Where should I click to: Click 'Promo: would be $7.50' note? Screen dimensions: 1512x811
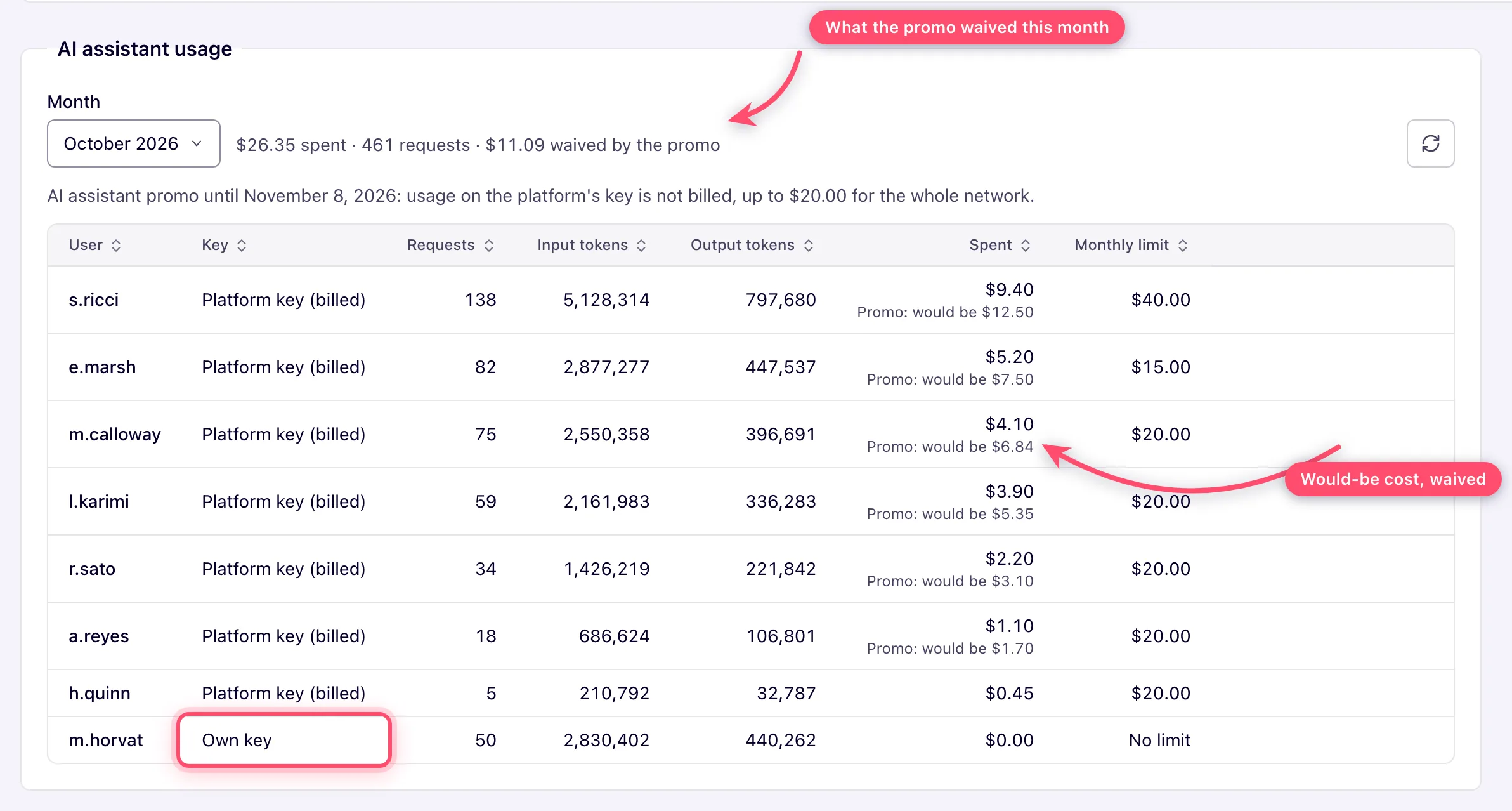click(x=950, y=379)
